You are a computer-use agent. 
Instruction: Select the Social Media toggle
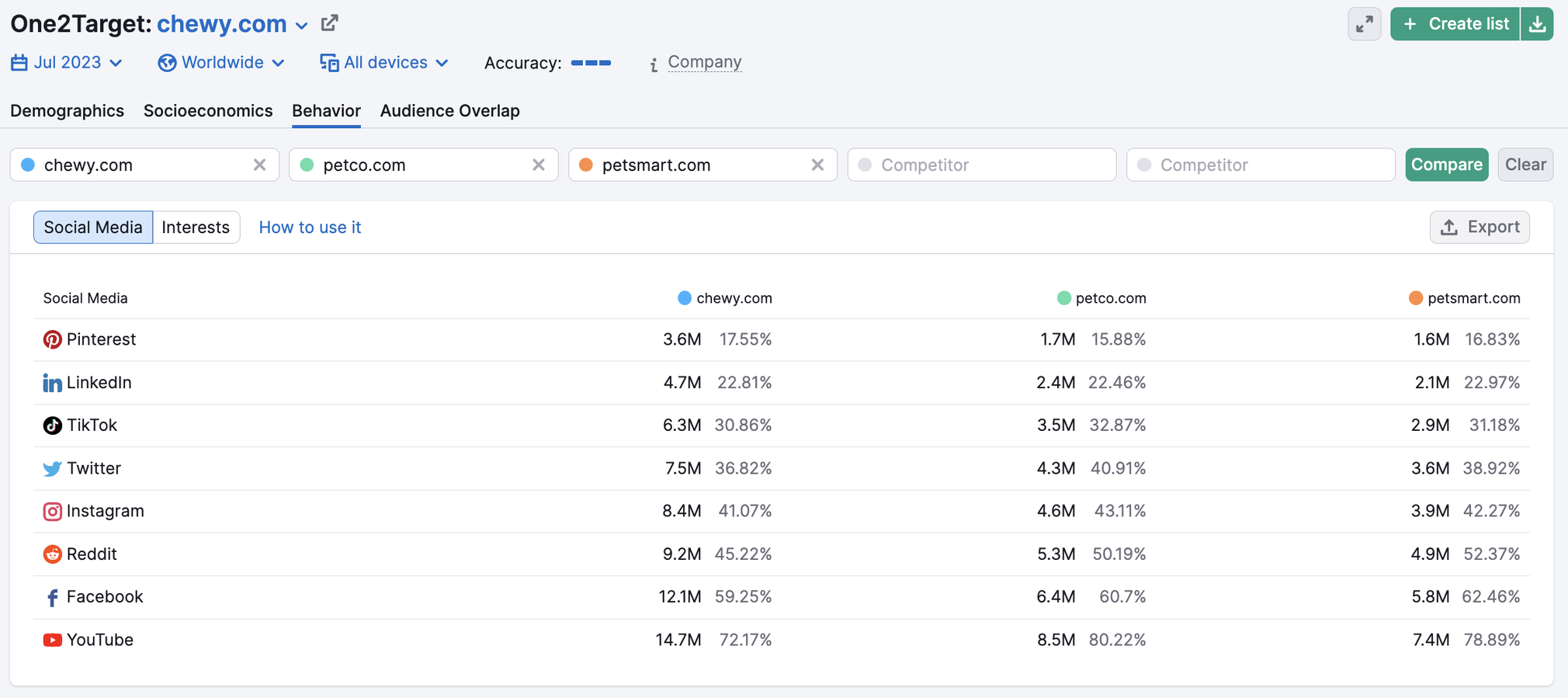click(93, 227)
